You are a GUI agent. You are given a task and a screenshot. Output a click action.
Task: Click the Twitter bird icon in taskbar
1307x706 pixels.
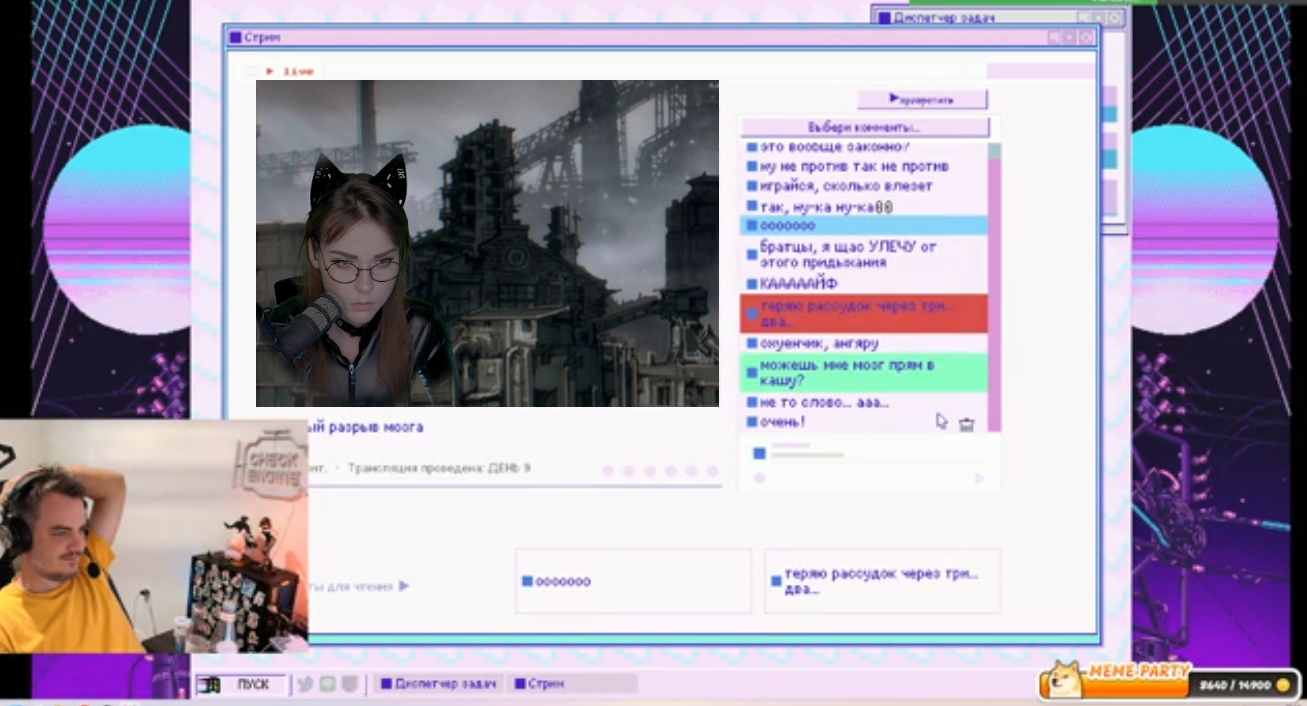[305, 684]
